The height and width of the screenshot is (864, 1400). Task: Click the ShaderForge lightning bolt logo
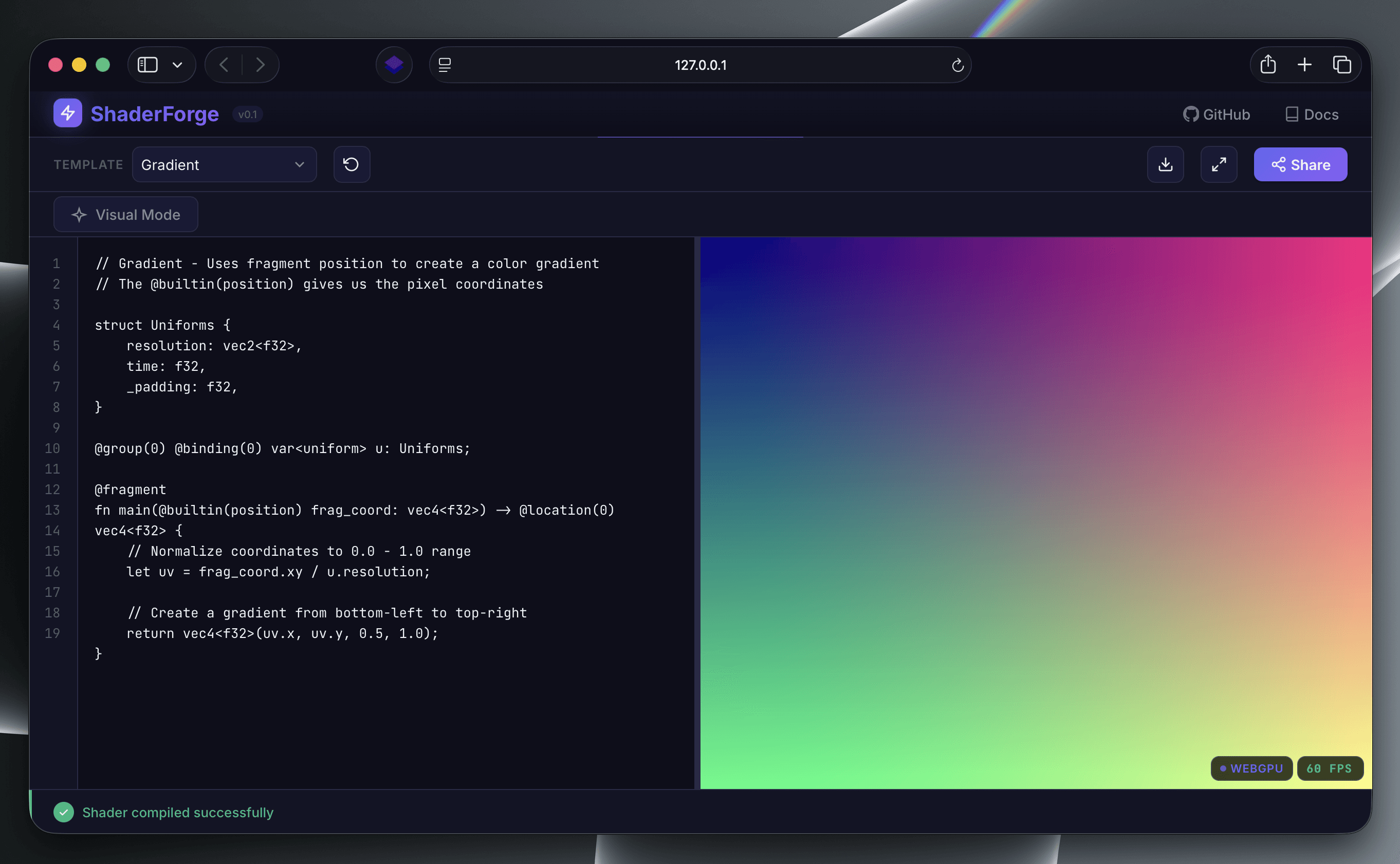[67, 113]
